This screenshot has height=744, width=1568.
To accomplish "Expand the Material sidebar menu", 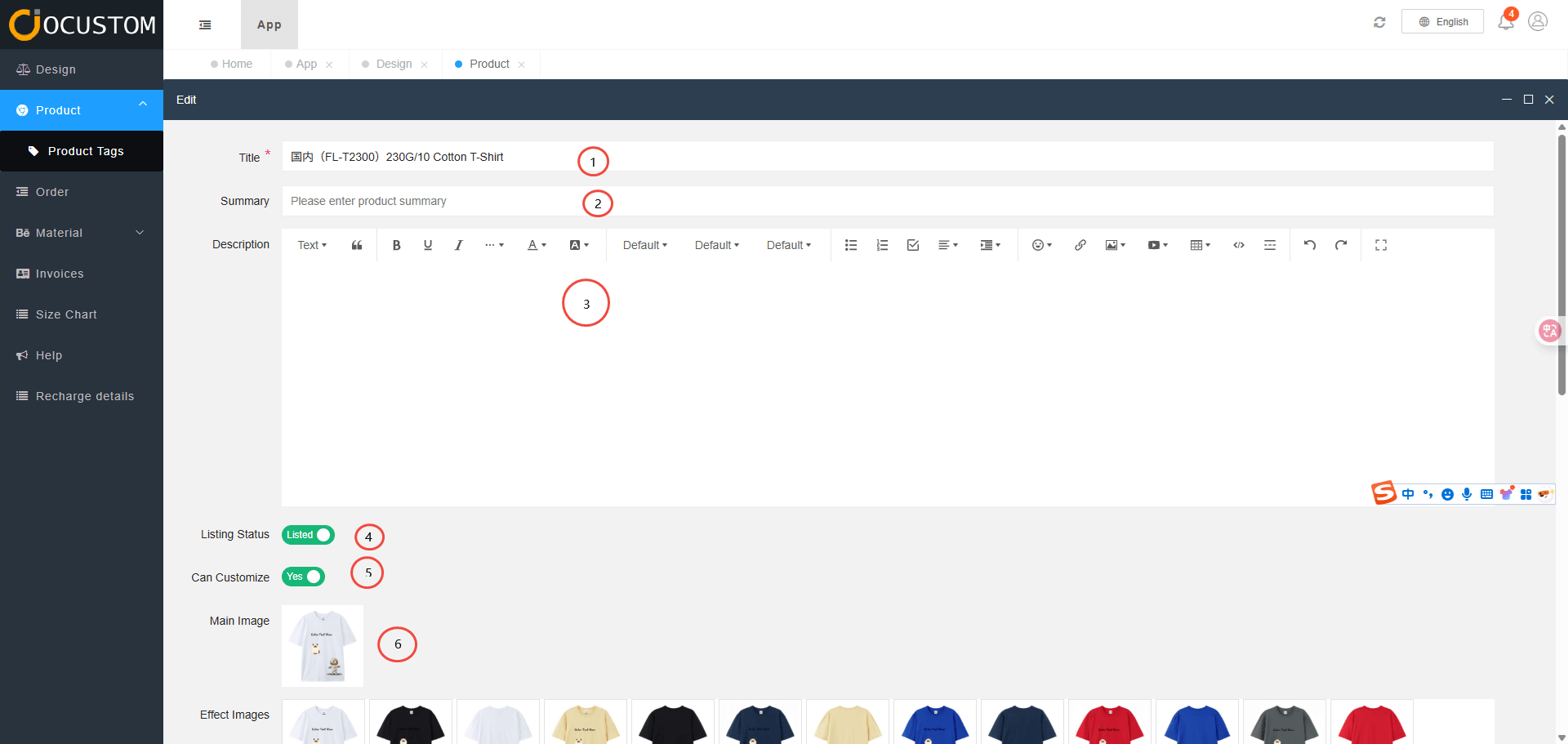I will (81, 233).
